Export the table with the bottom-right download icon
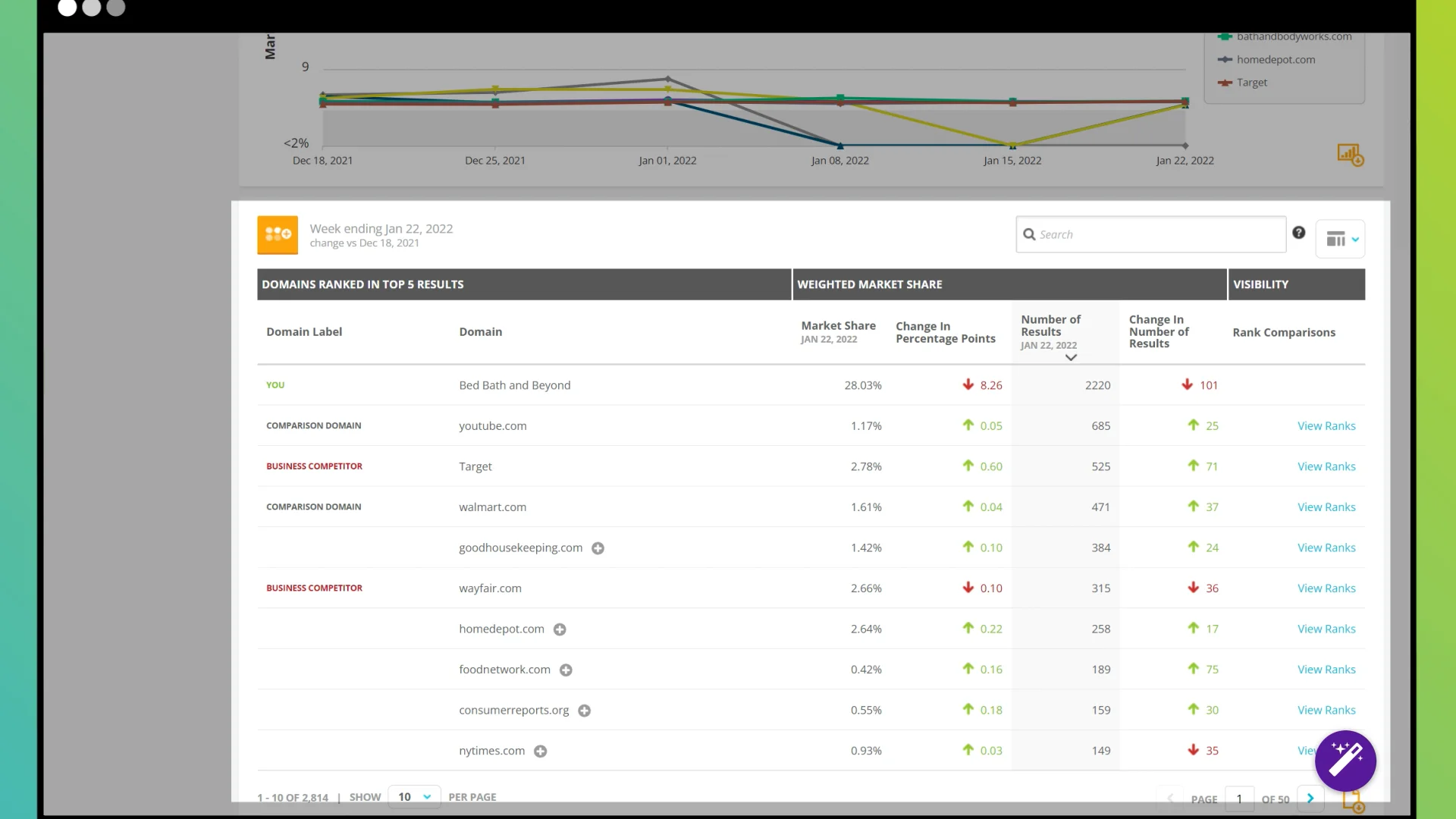This screenshot has width=1456, height=819. pos(1352,802)
